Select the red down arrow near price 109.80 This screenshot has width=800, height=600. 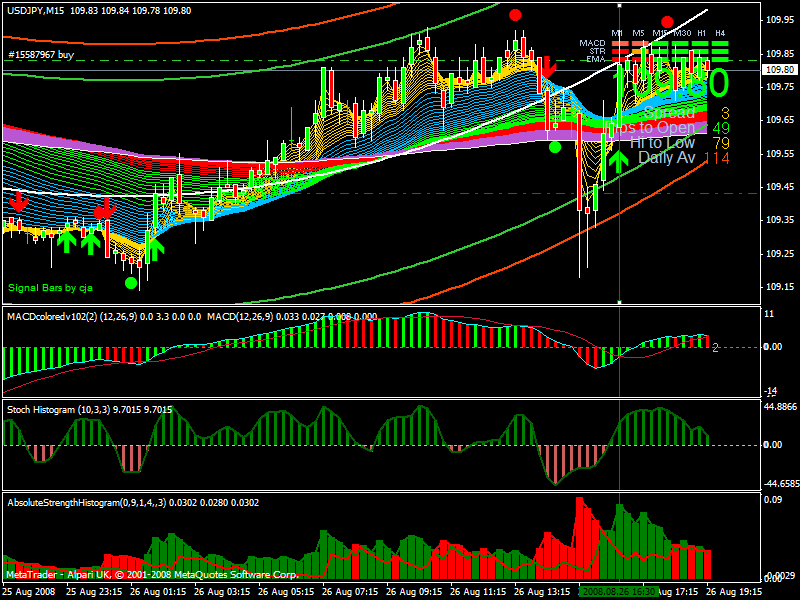click(546, 67)
